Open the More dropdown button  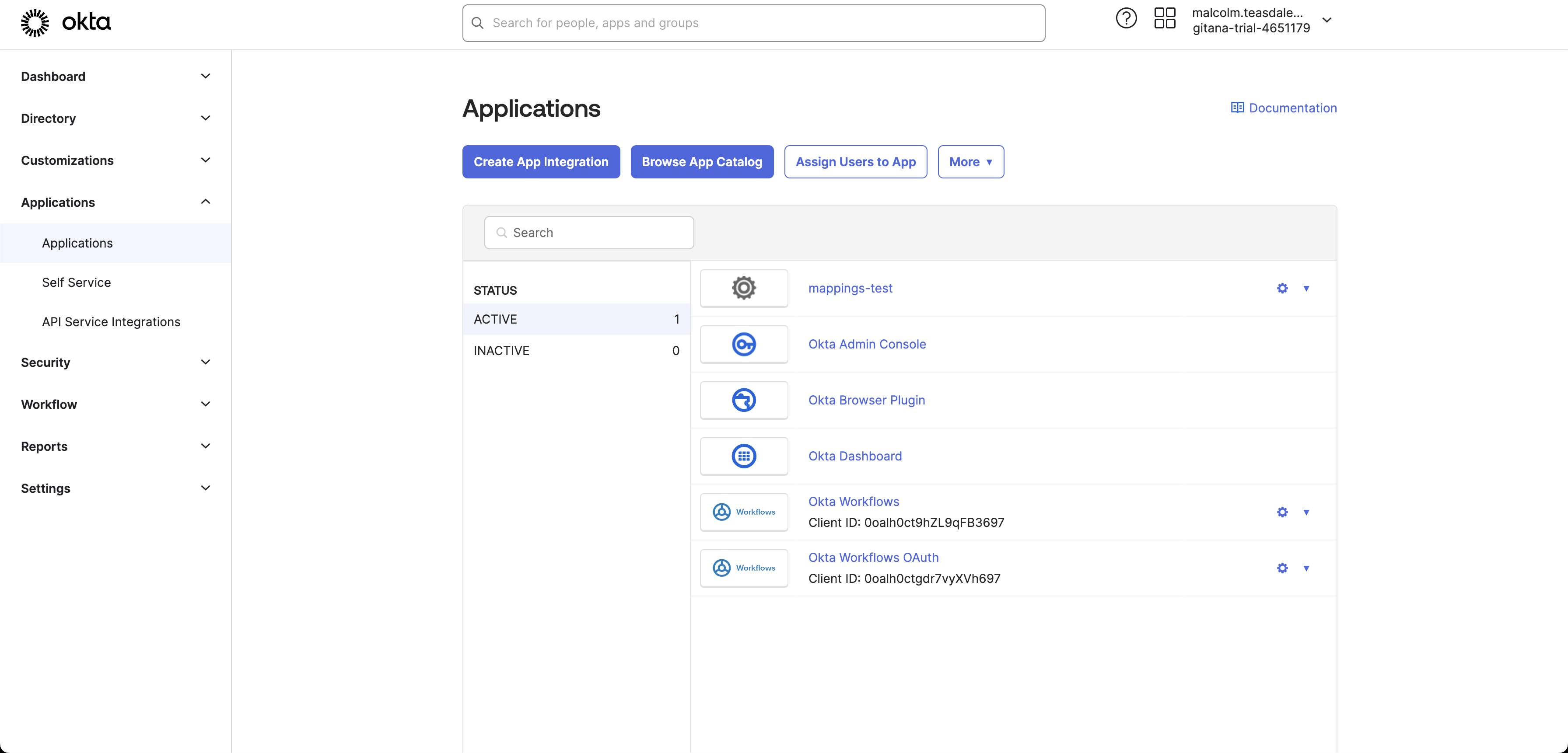[x=970, y=162]
